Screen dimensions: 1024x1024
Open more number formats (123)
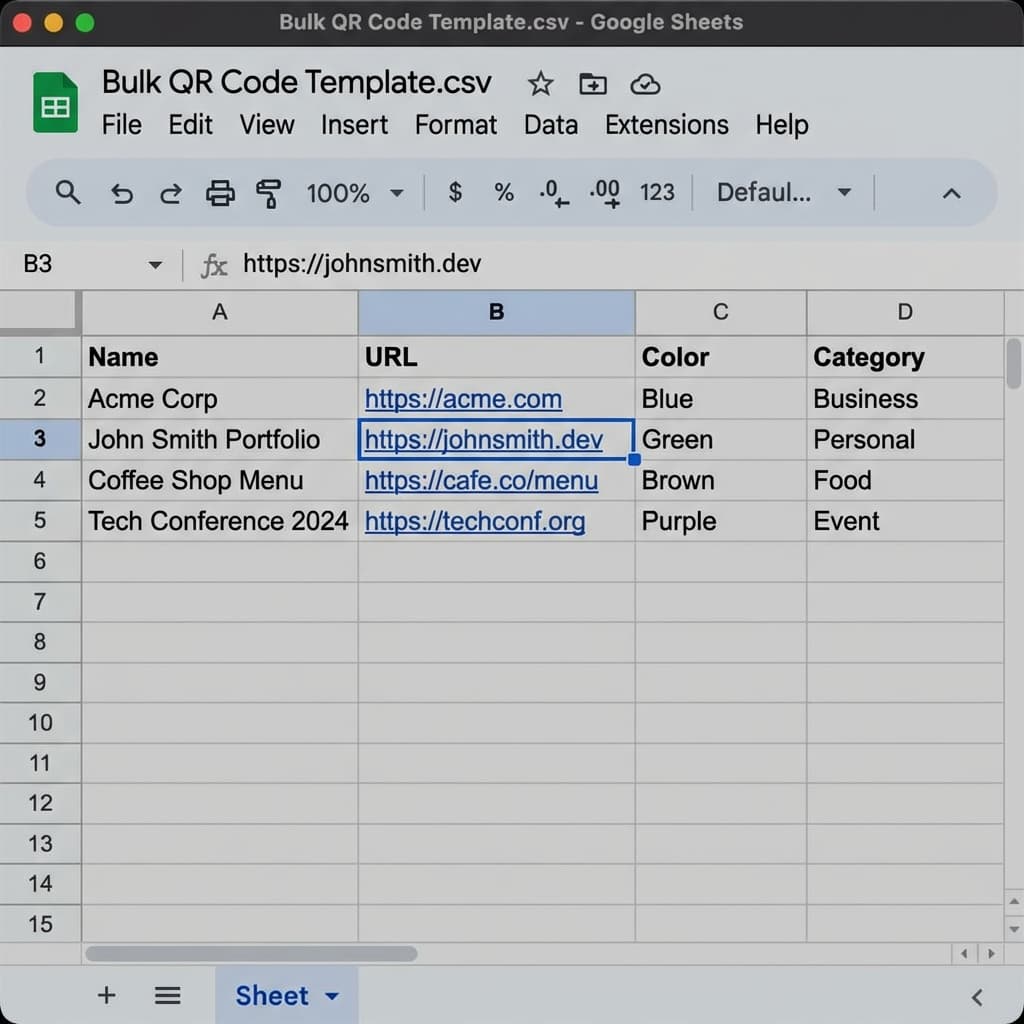657,193
